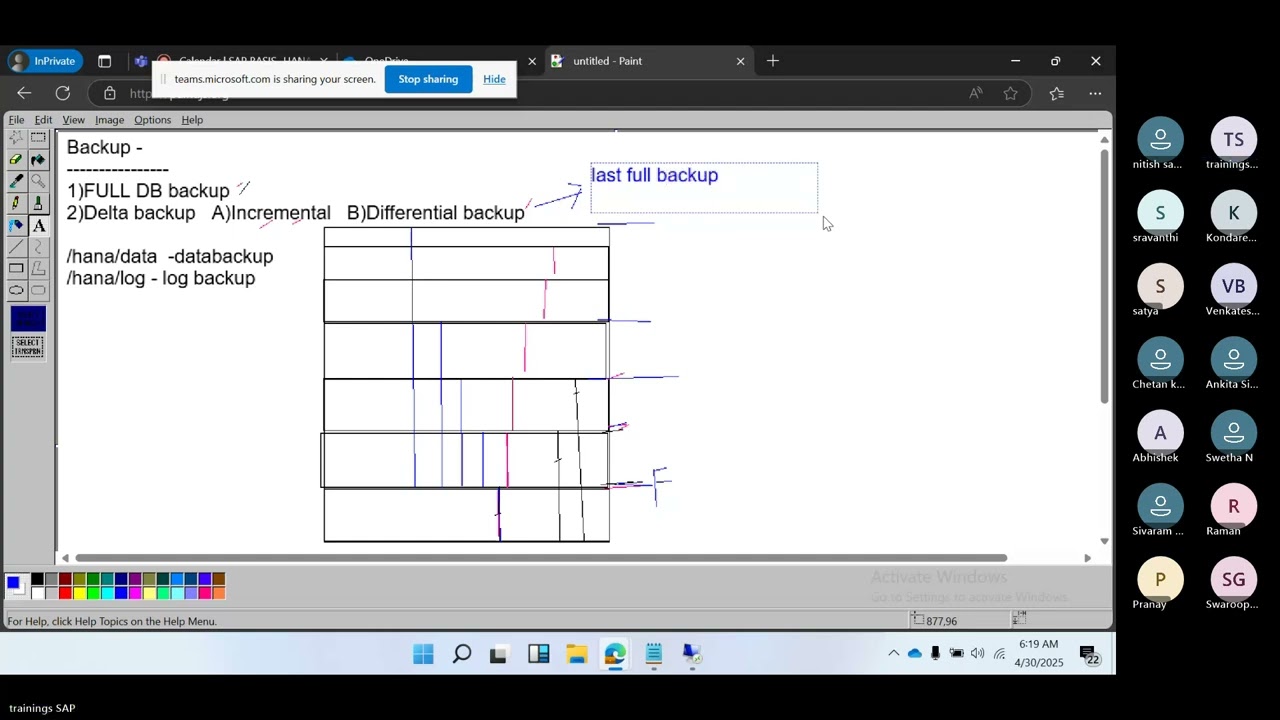Show hidden system tray icons

pyautogui.click(x=893, y=654)
